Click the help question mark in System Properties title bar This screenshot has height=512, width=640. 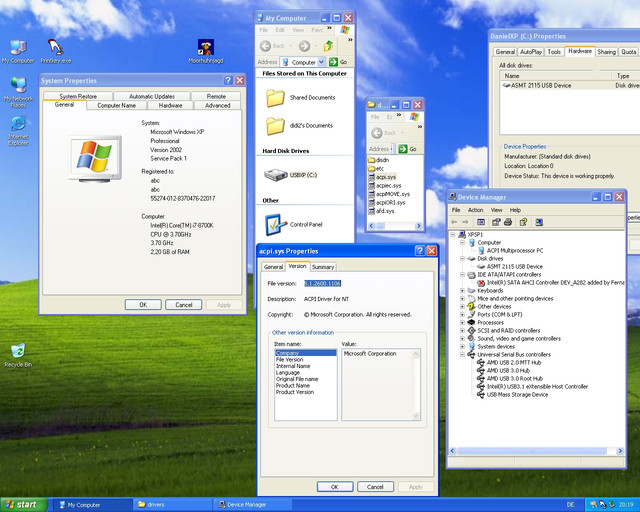click(229, 80)
